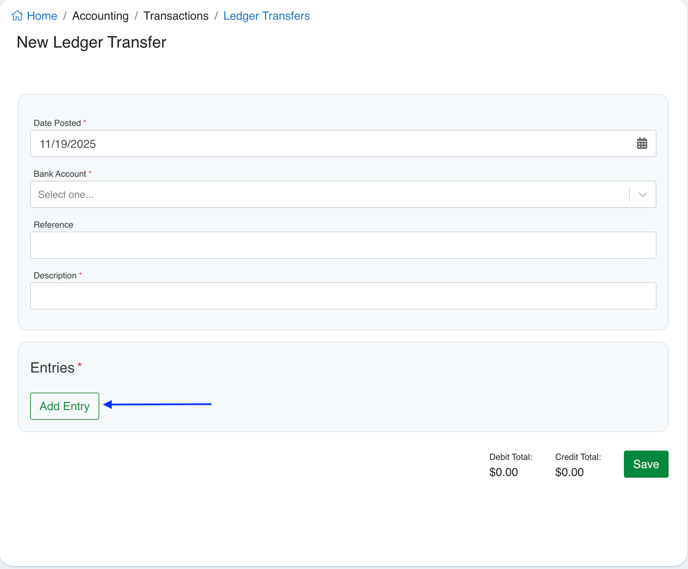Viewport: 688px width, 569px height.
Task: Click the Entries section heading
Action: 53,368
